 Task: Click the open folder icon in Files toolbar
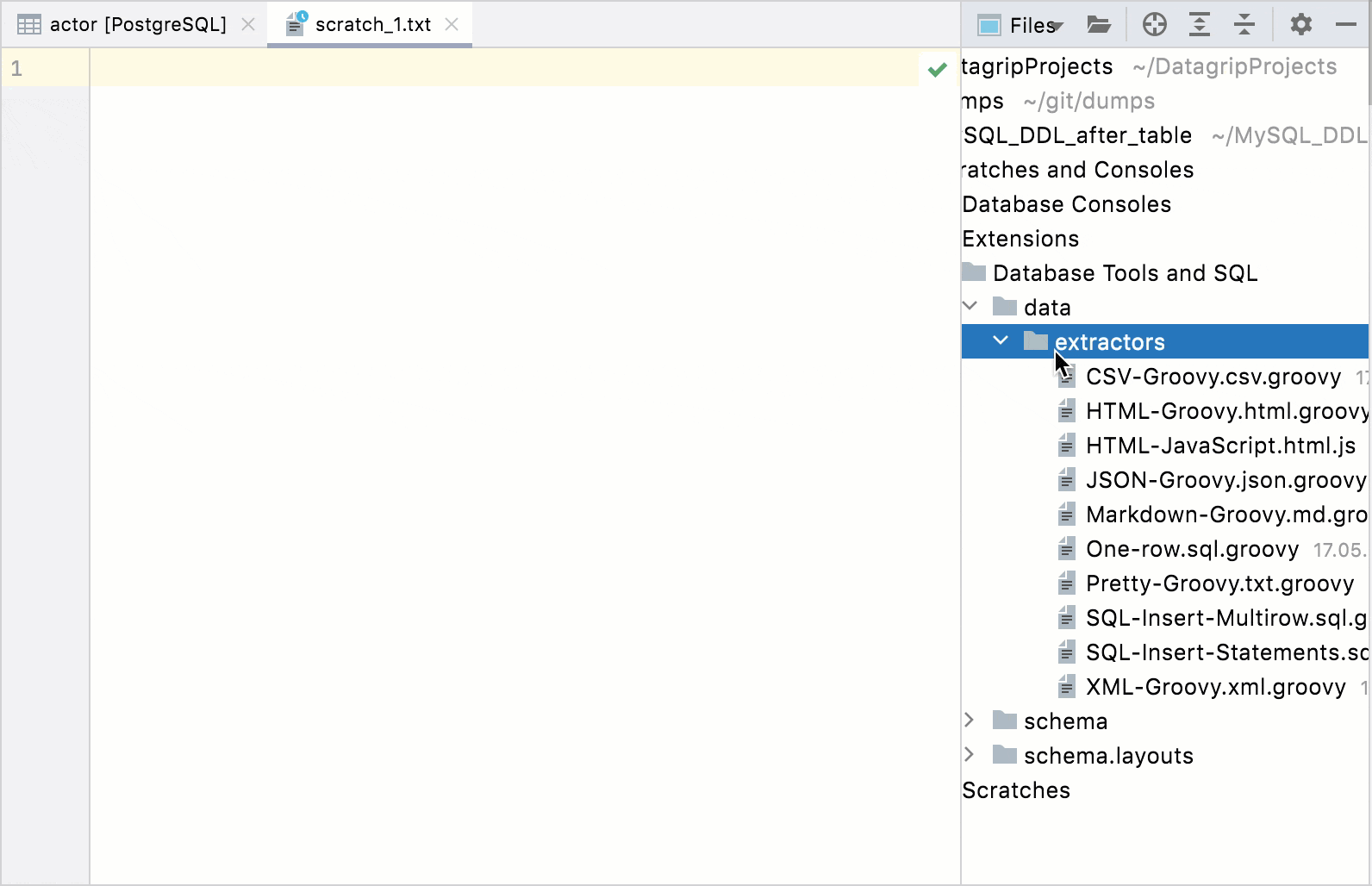click(1099, 25)
